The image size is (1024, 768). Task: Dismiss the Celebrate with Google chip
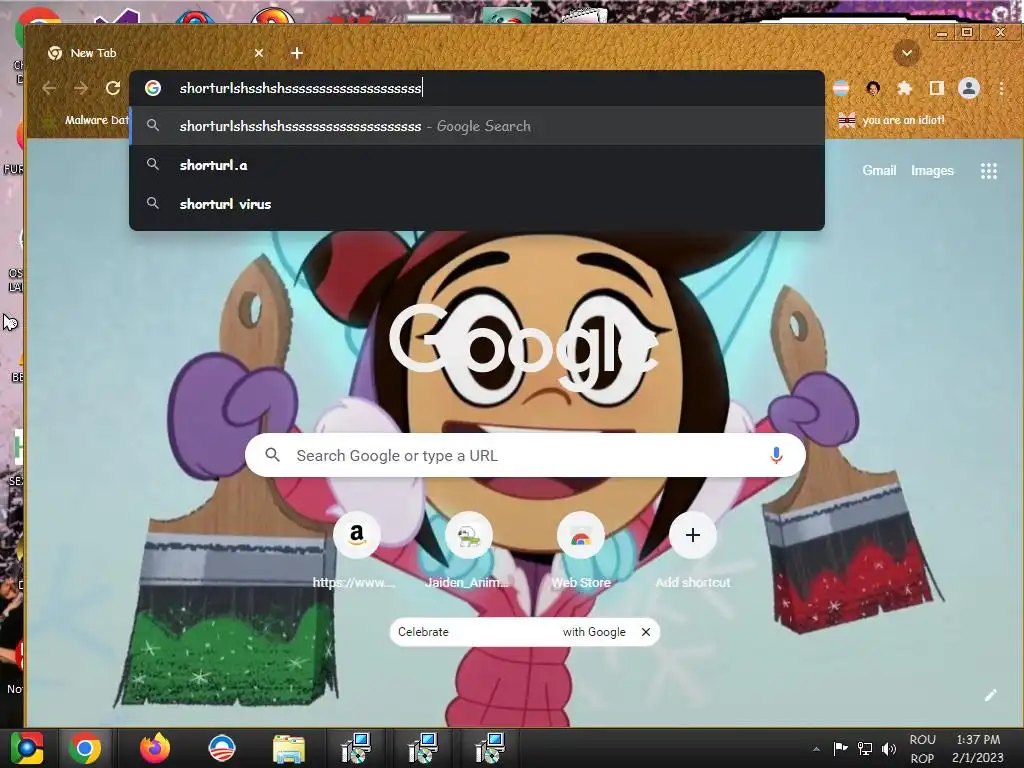(x=646, y=632)
